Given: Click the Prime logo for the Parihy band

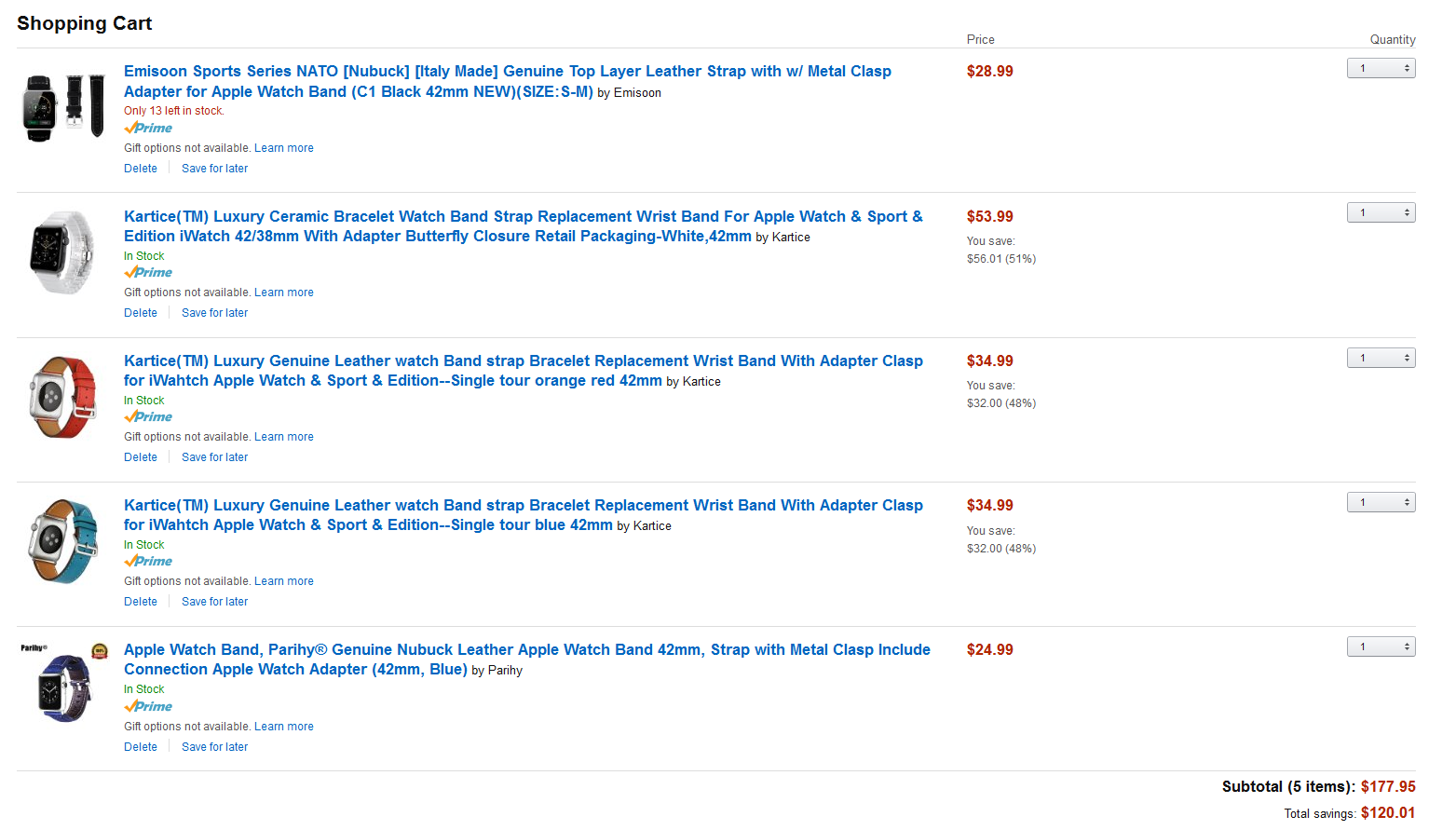Looking at the screenshot, I should pos(148,707).
